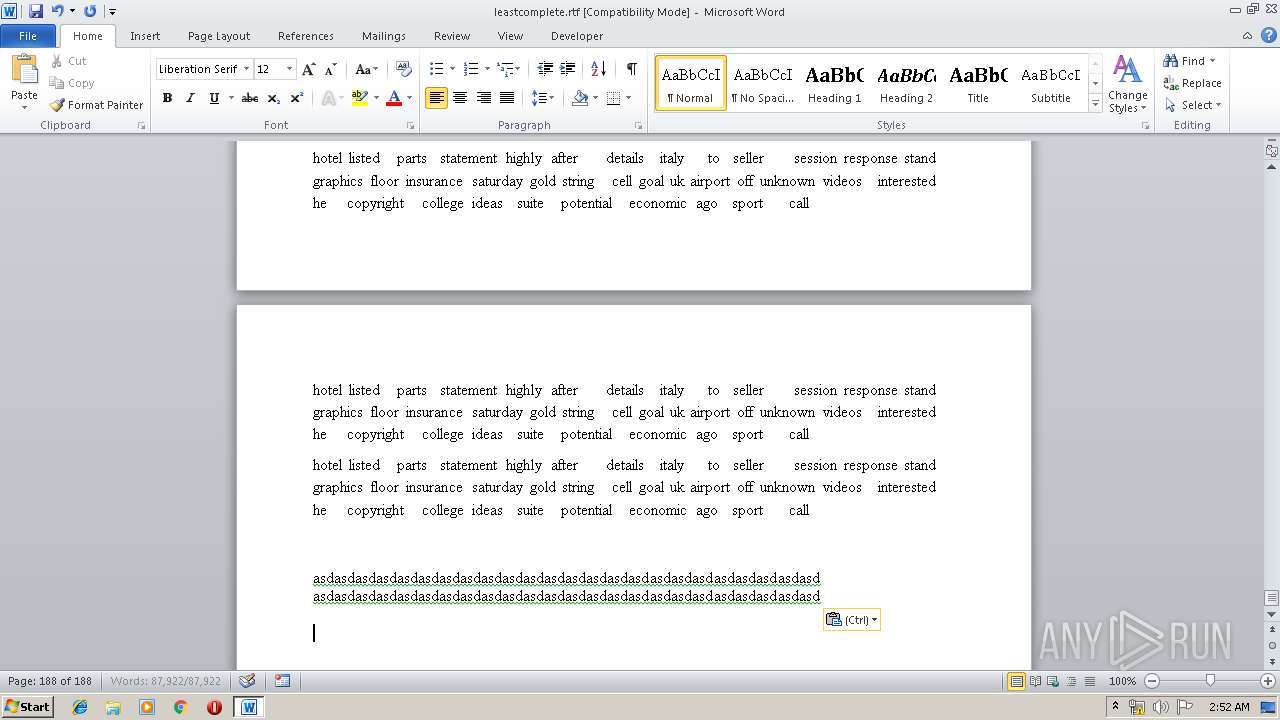Switch to the References tab

(x=306, y=36)
